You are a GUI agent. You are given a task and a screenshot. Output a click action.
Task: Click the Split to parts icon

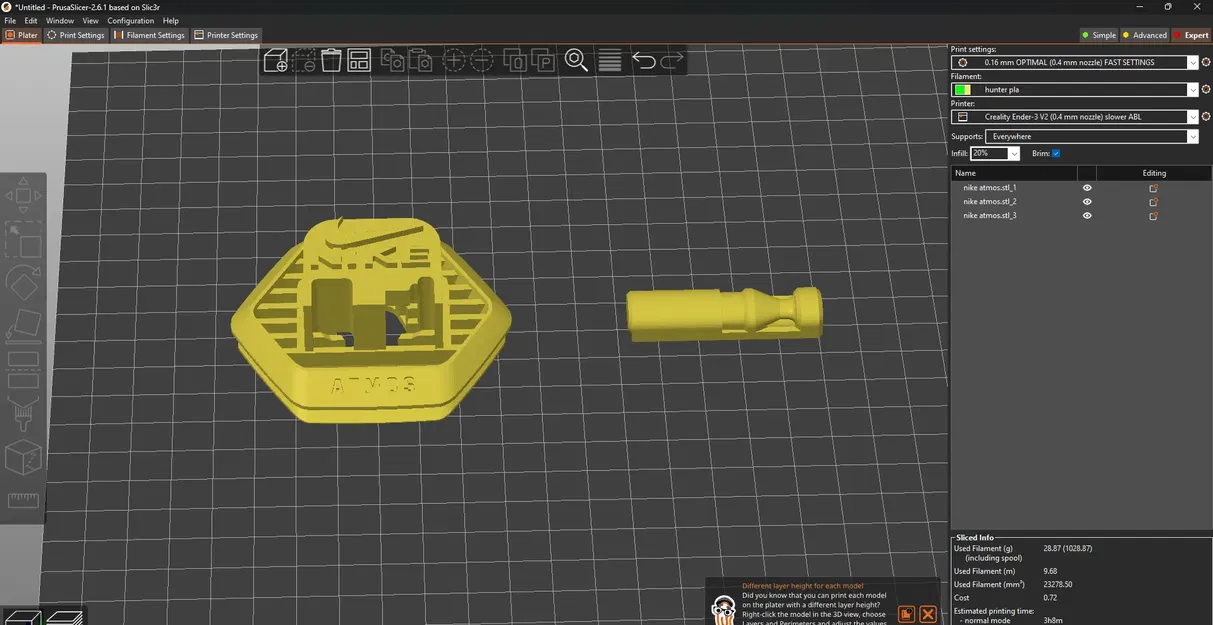click(544, 61)
